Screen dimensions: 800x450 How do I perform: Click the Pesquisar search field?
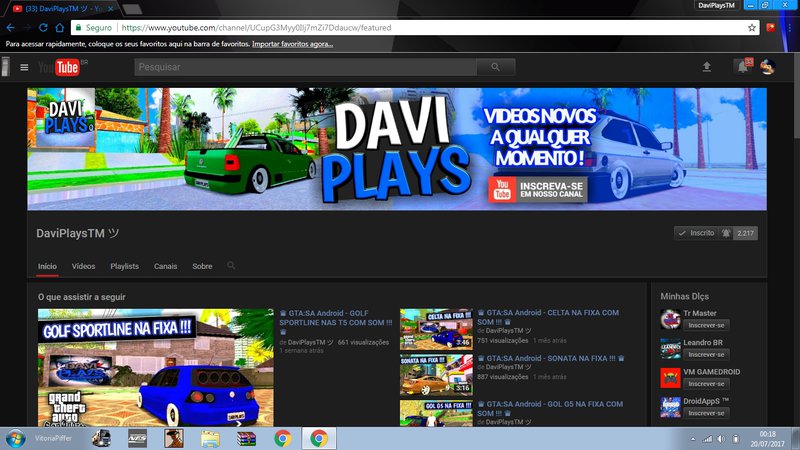[x=305, y=67]
